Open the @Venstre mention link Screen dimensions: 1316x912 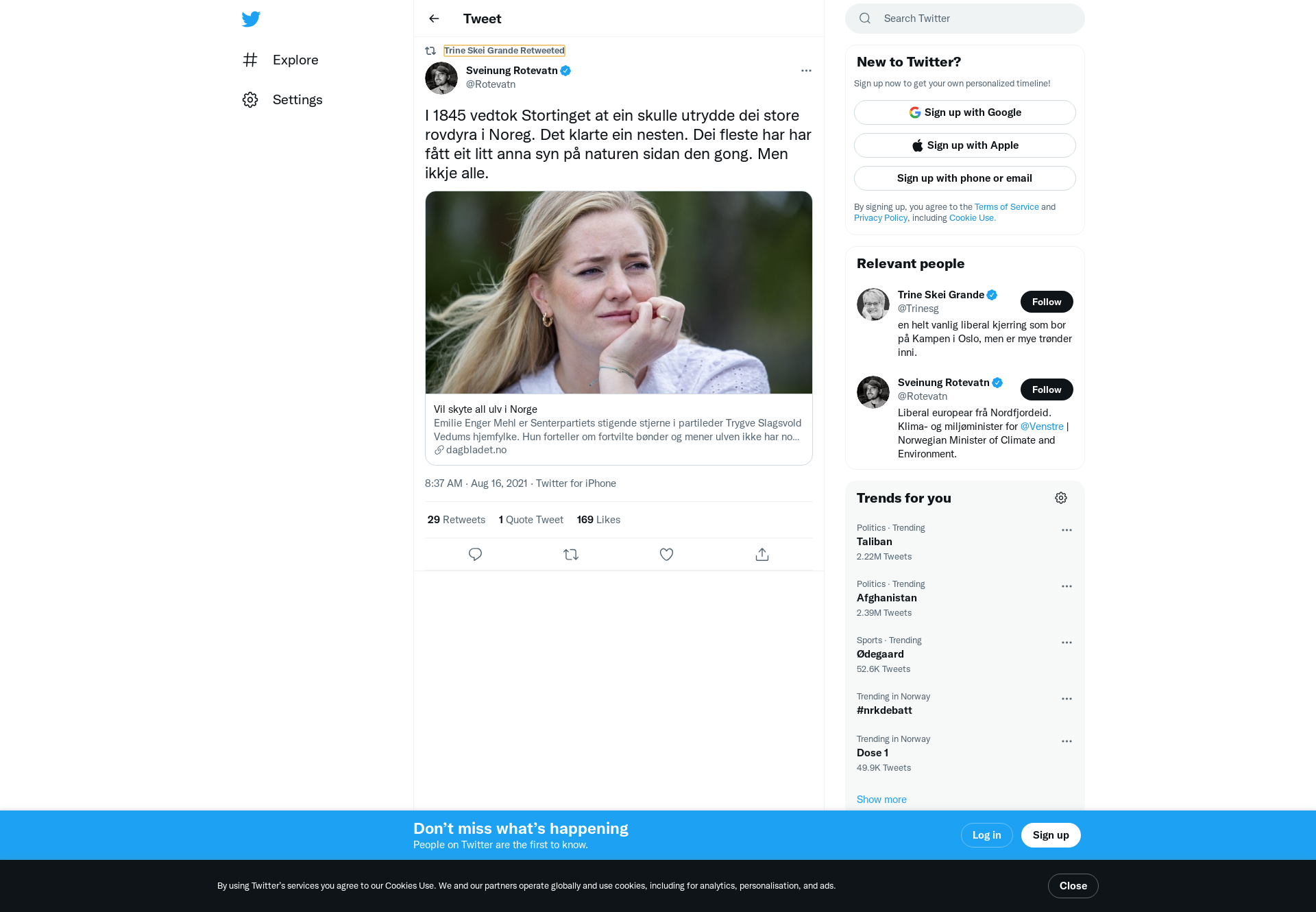1042,427
